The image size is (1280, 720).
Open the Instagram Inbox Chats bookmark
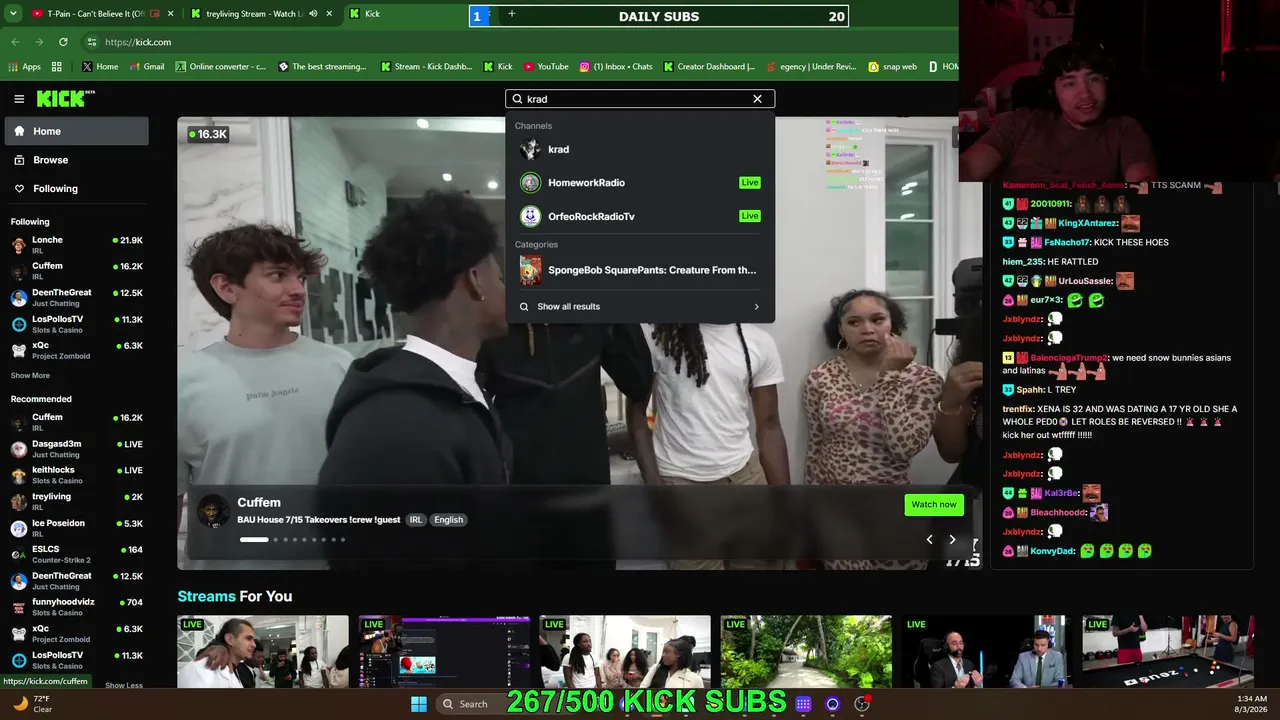pyautogui.click(x=616, y=67)
